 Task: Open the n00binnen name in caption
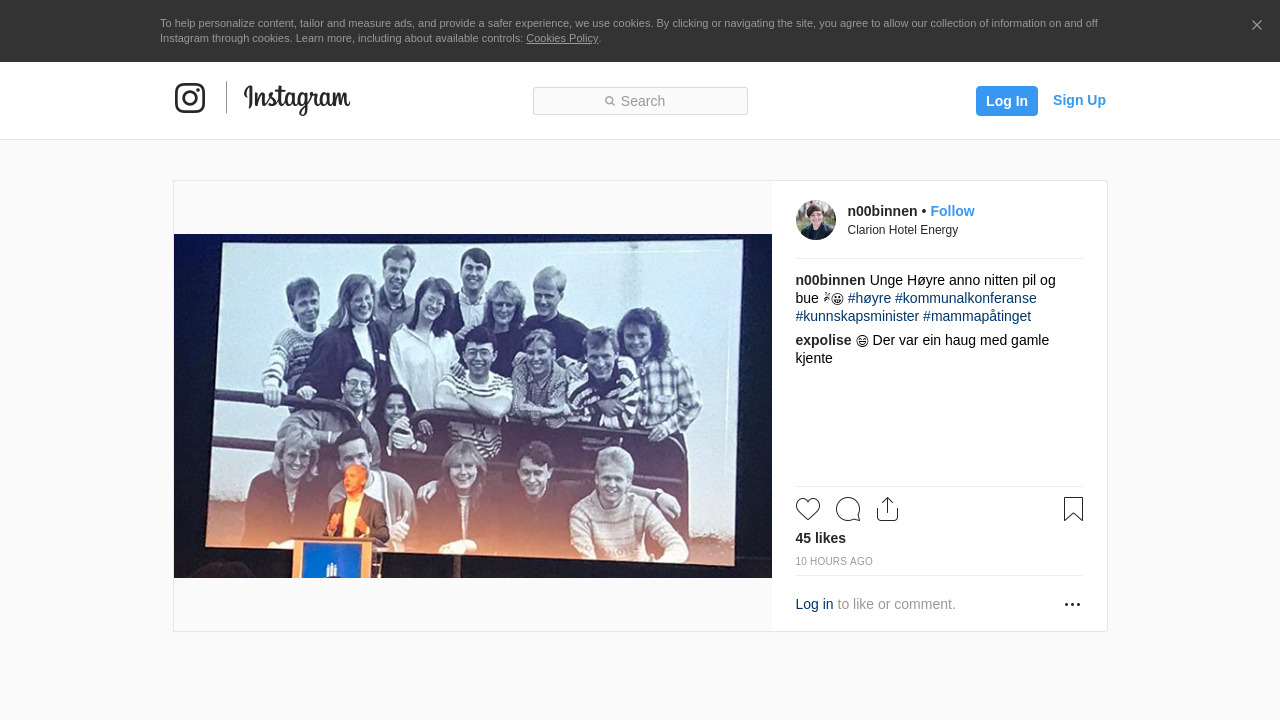831,280
